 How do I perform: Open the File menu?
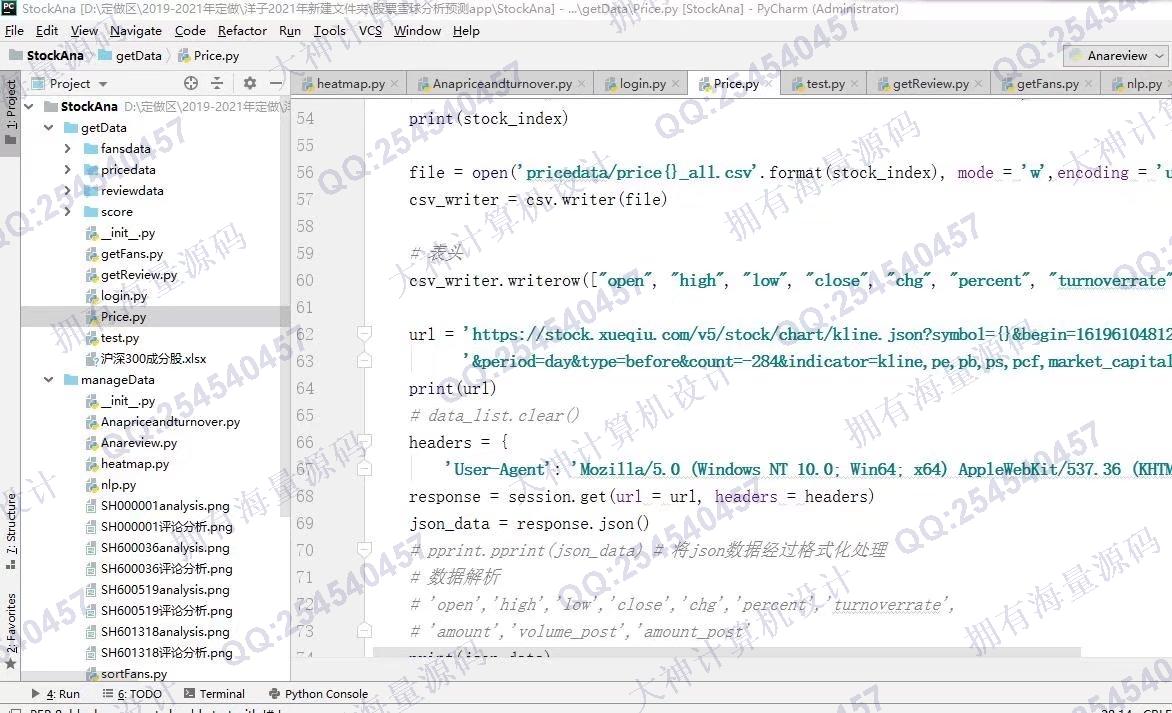[14, 31]
